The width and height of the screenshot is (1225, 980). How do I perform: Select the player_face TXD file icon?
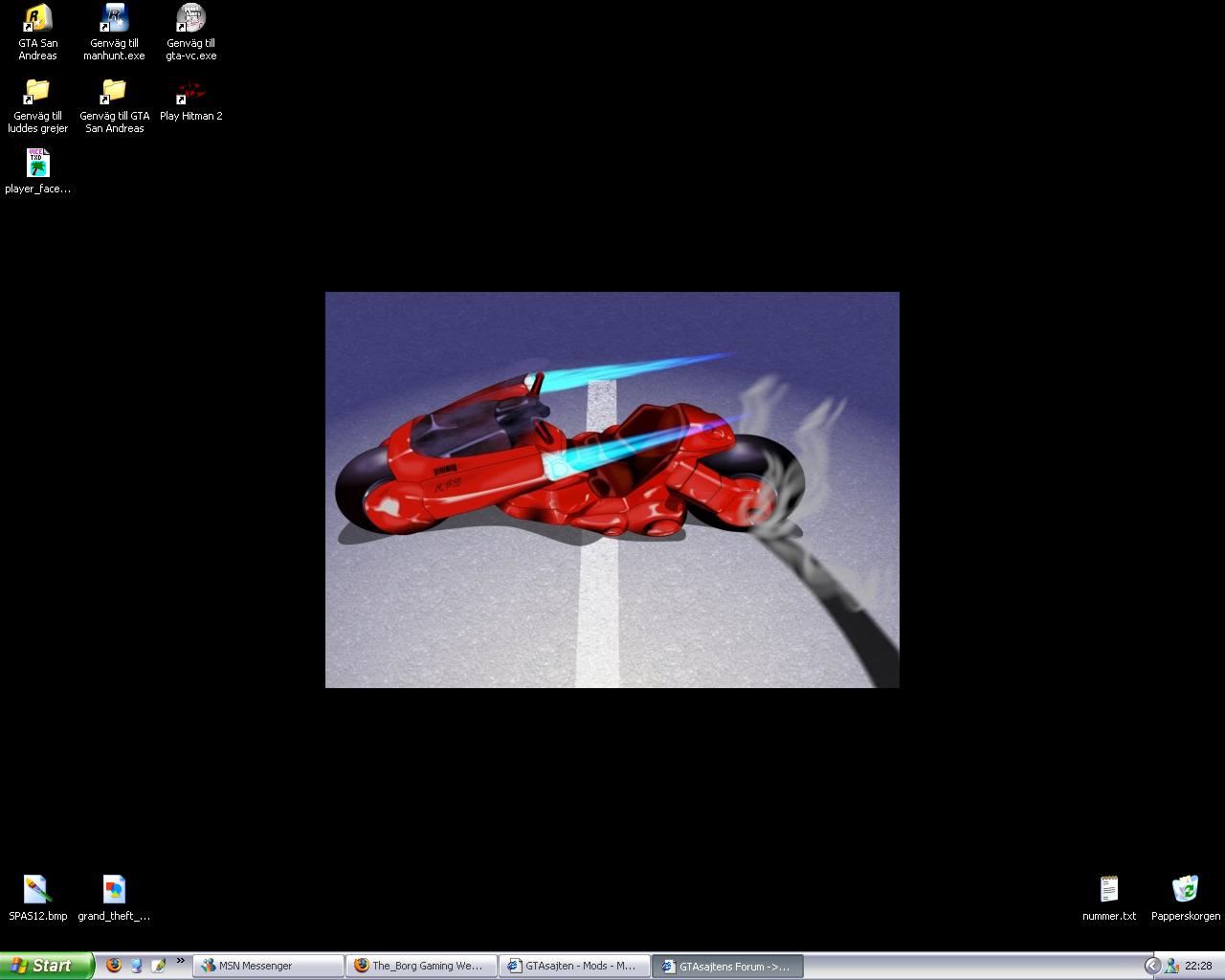(37, 171)
